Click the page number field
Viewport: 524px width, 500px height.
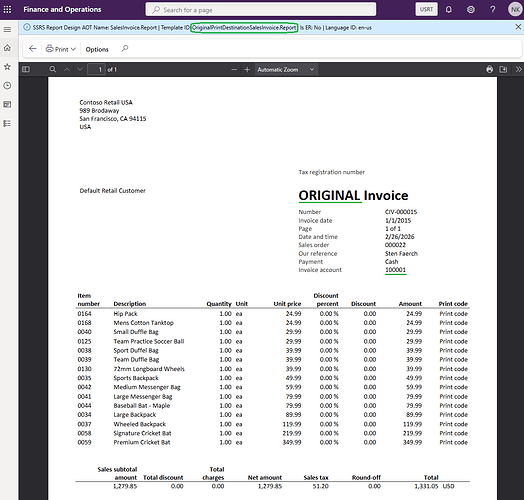[x=96, y=69]
